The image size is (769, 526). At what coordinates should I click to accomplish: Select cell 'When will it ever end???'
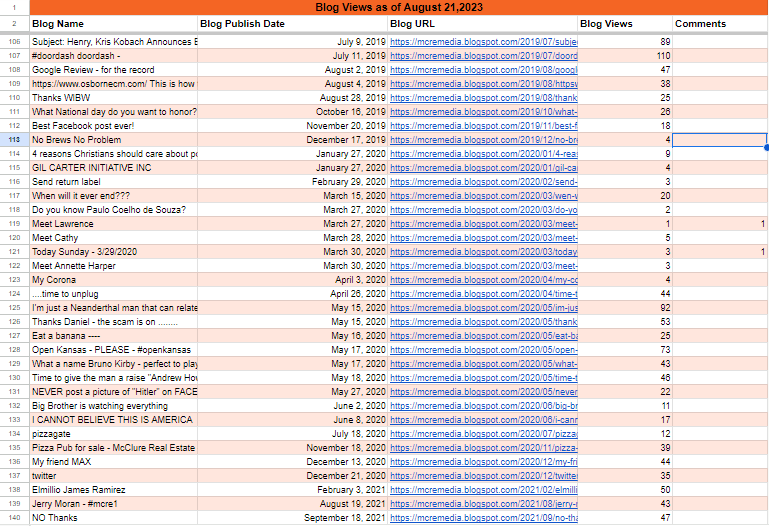point(113,196)
